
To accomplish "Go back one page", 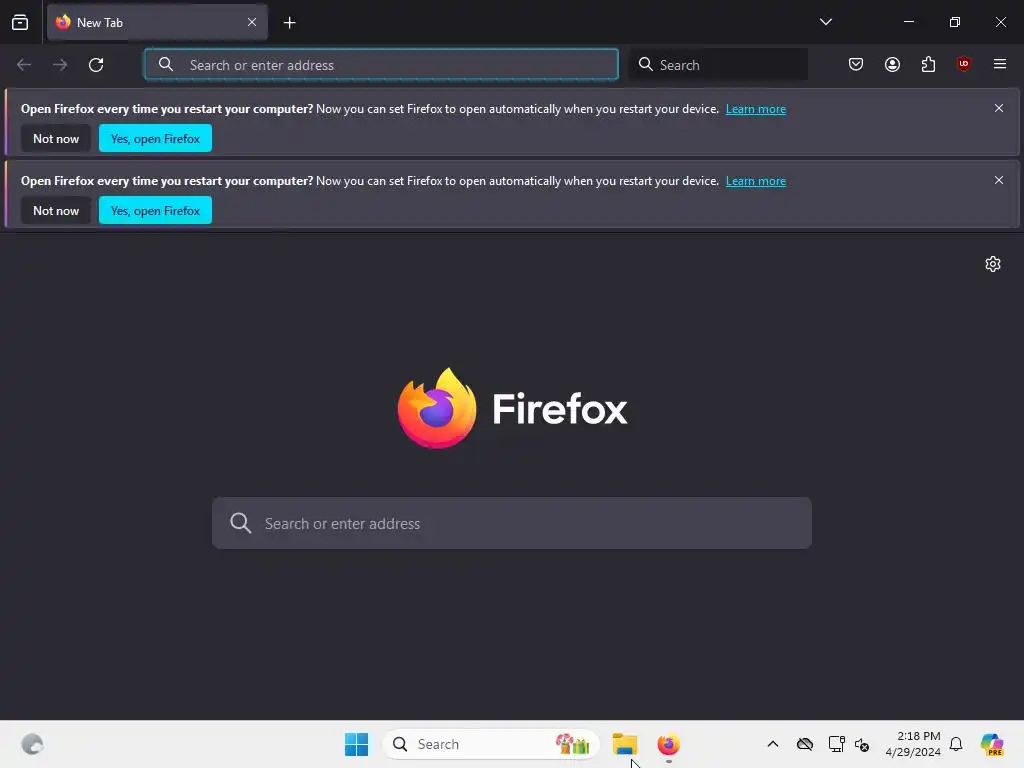I will point(24,65).
